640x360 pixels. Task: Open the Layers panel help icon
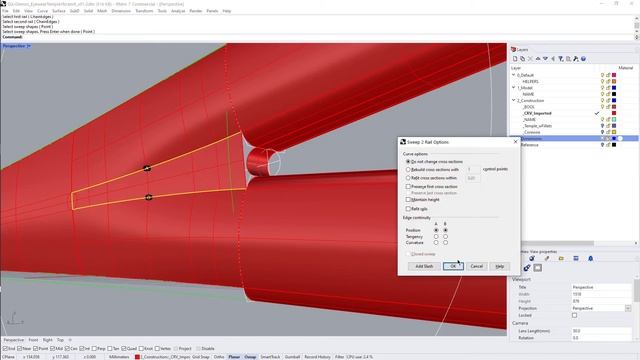583,59
